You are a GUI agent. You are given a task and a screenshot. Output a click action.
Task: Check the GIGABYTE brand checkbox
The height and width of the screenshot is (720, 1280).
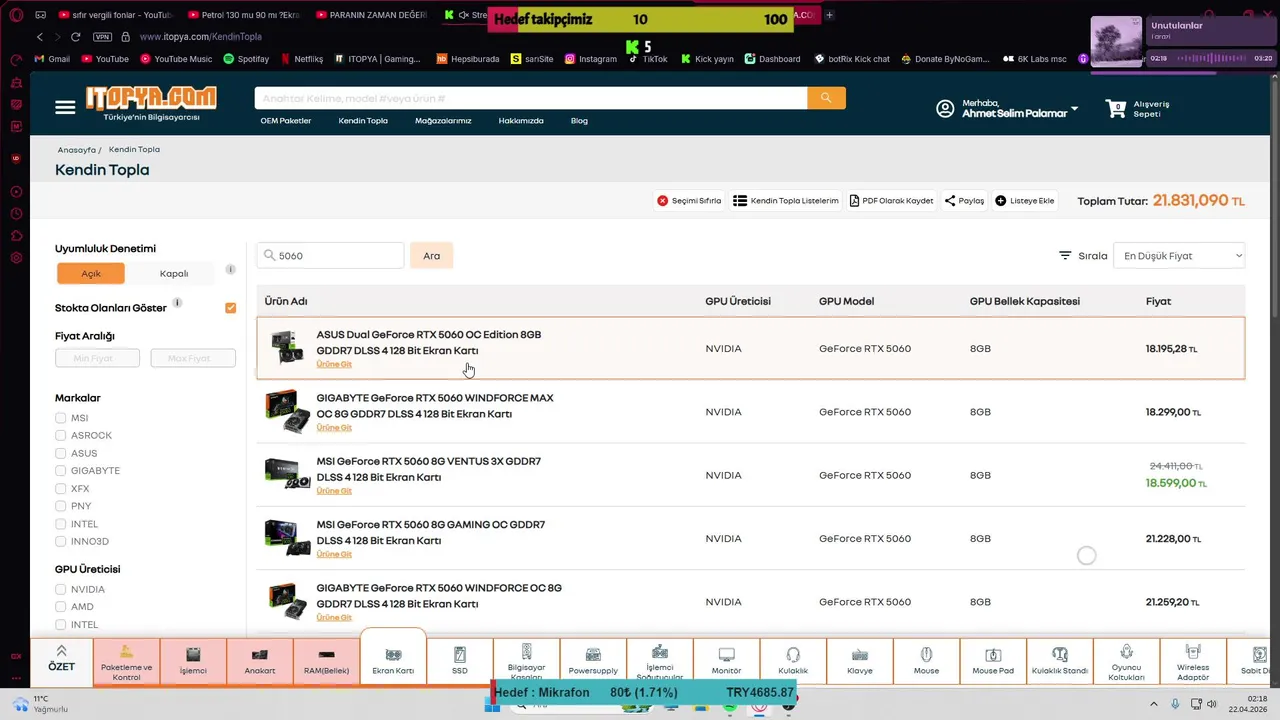click(61, 471)
